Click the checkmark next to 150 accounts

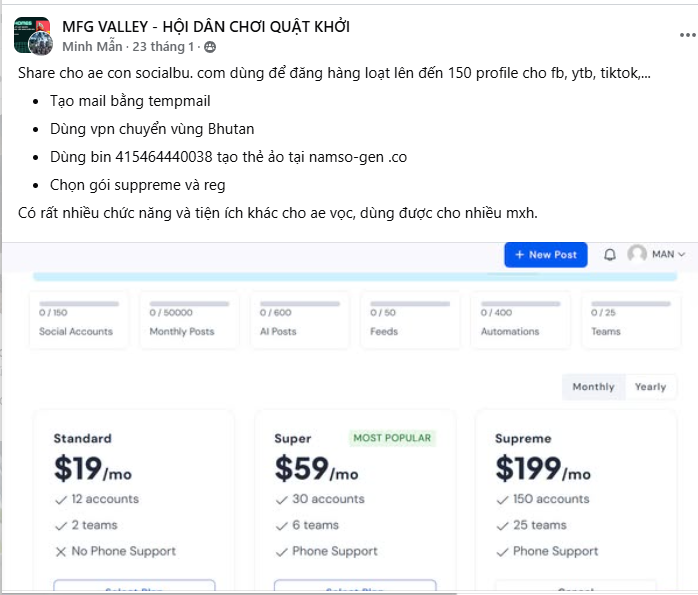502,499
